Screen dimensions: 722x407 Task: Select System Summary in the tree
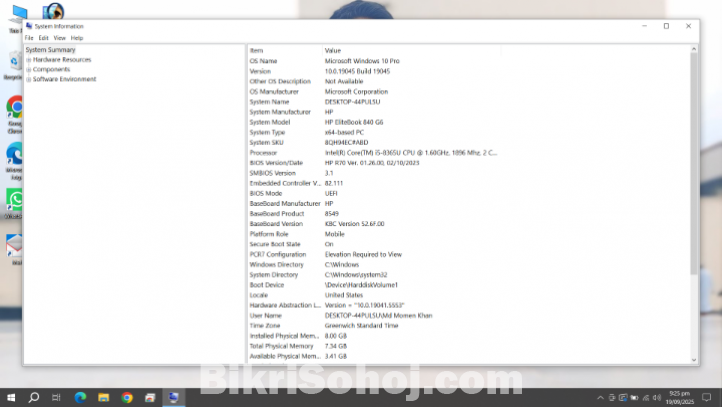coord(50,50)
